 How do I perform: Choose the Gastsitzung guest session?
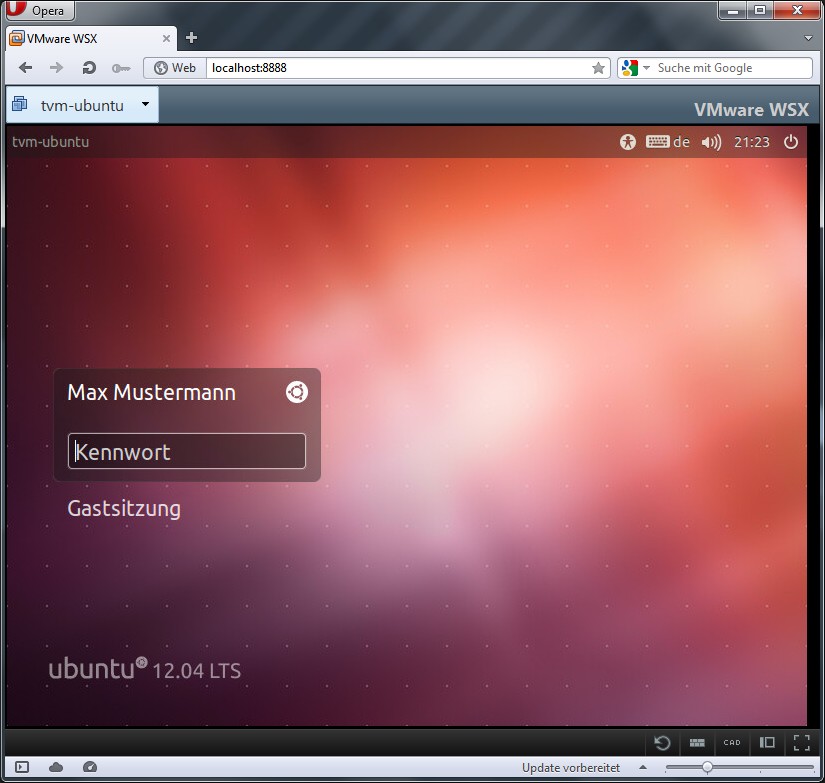[124, 508]
